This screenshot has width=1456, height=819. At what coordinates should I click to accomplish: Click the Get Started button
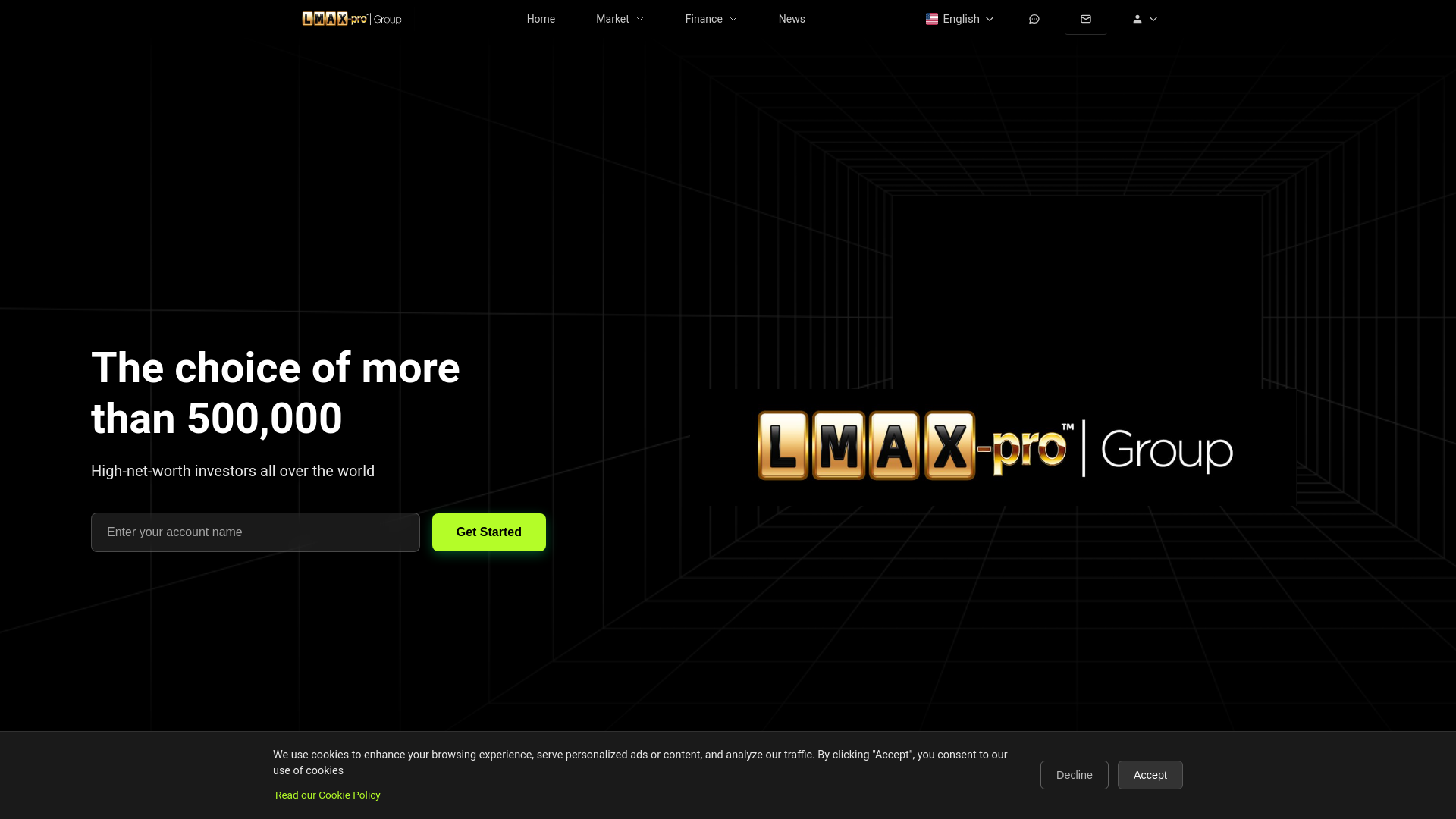click(x=489, y=532)
